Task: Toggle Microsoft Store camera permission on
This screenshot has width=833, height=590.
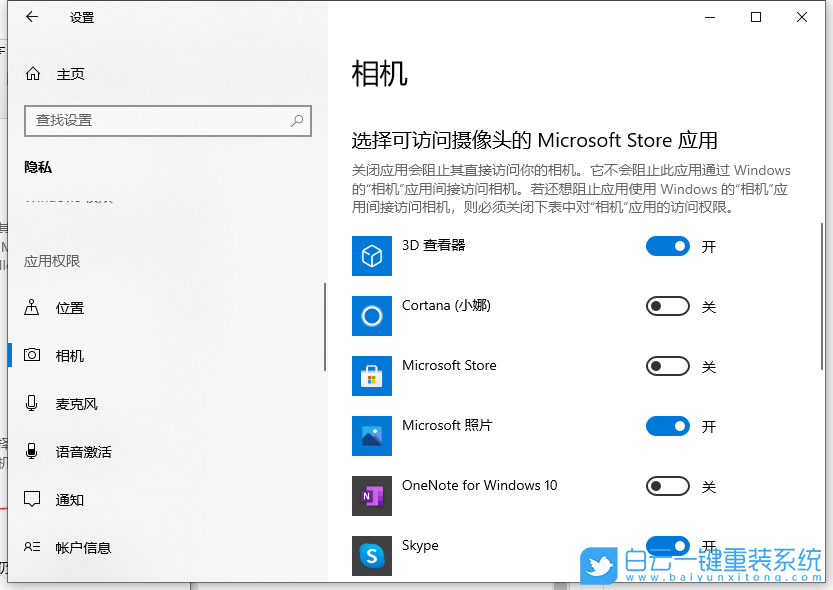Action: click(x=667, y=366)
